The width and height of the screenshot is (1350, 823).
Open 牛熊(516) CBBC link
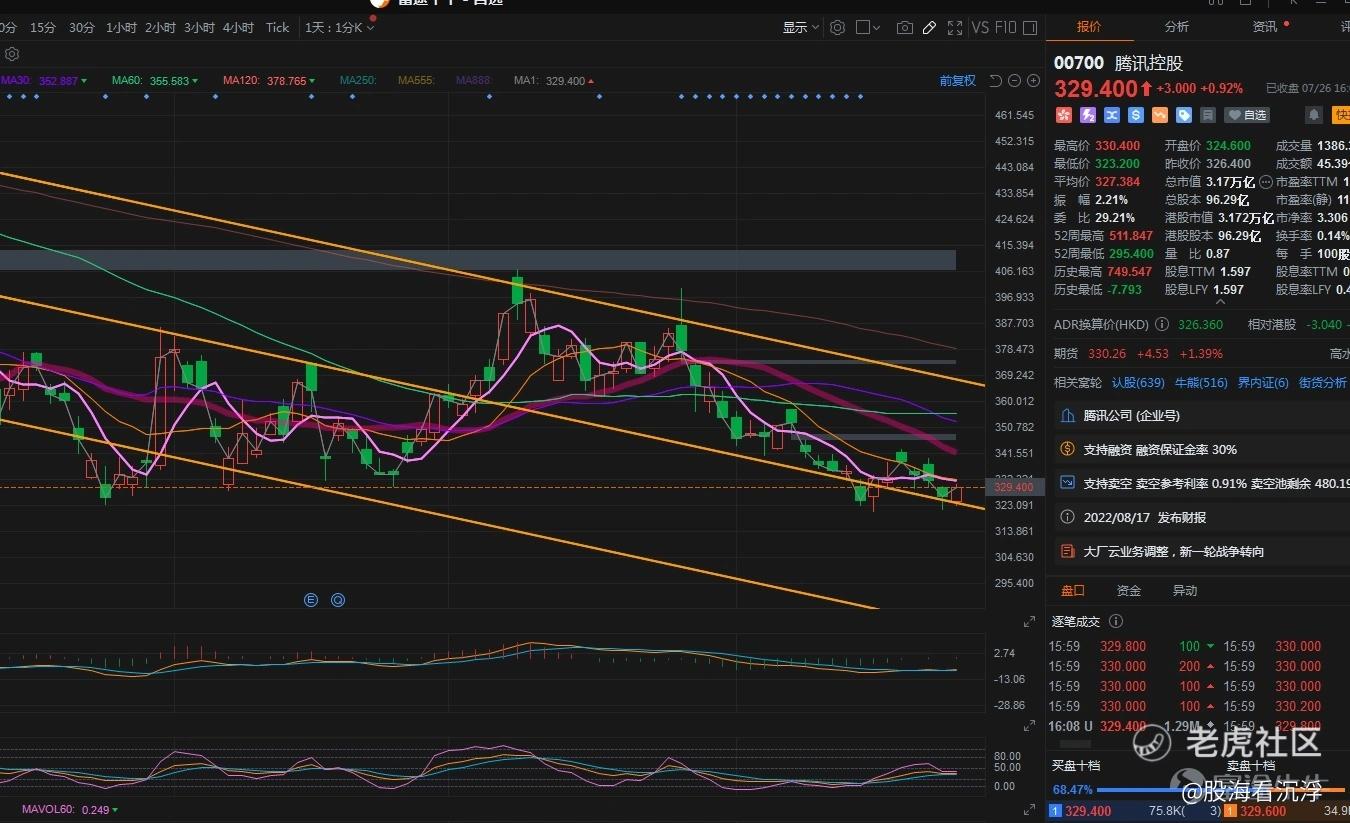(x=1201, y=383)
